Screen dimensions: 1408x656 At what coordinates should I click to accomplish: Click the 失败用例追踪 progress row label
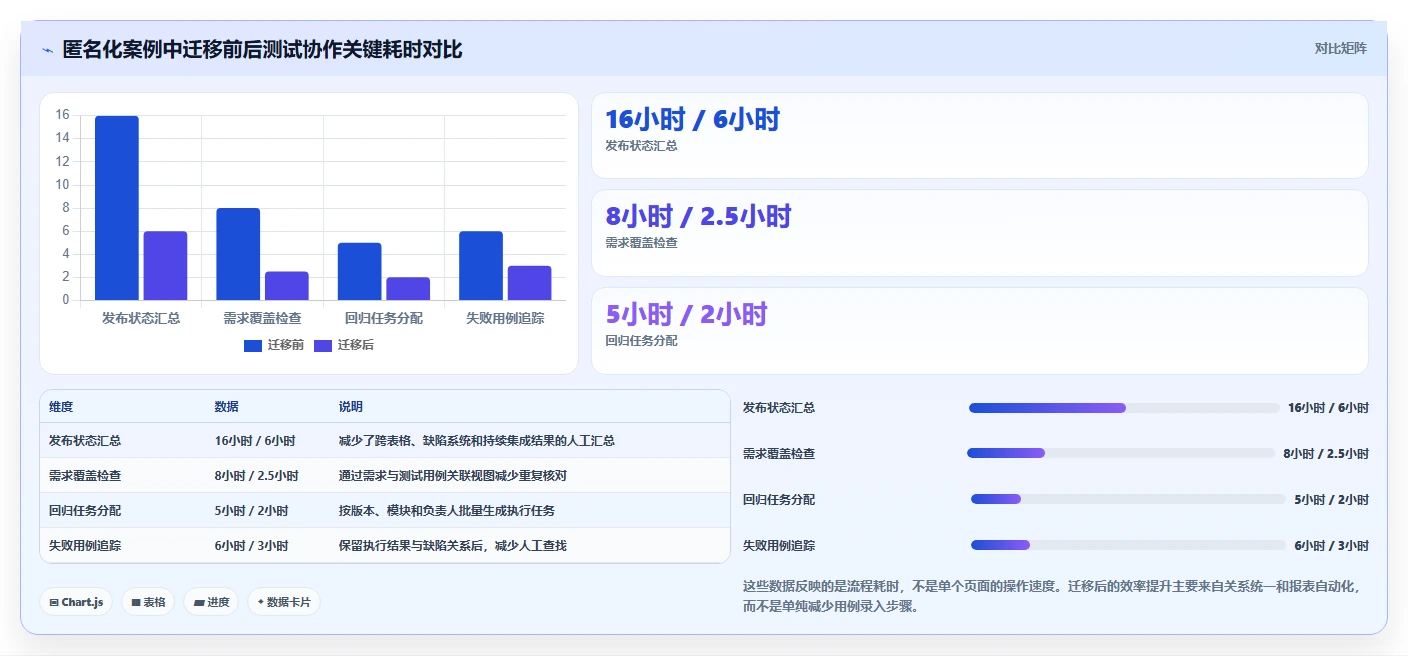(779, 546)
